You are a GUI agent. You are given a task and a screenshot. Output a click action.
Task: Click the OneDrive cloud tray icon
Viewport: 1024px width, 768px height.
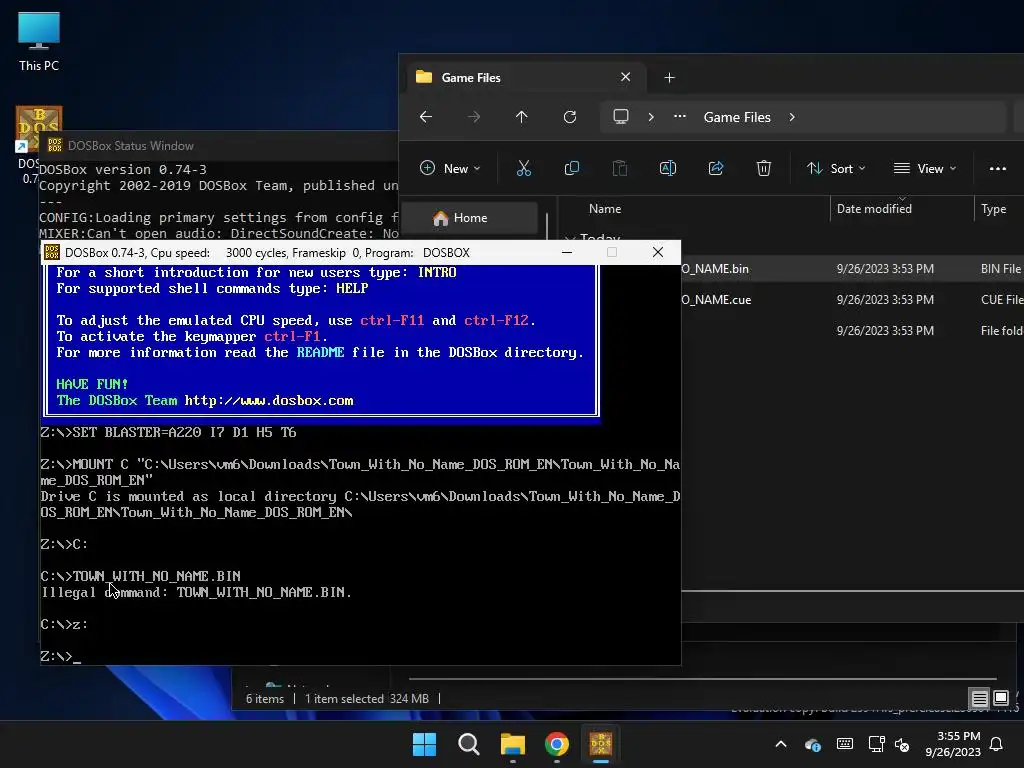pos(812,744)
